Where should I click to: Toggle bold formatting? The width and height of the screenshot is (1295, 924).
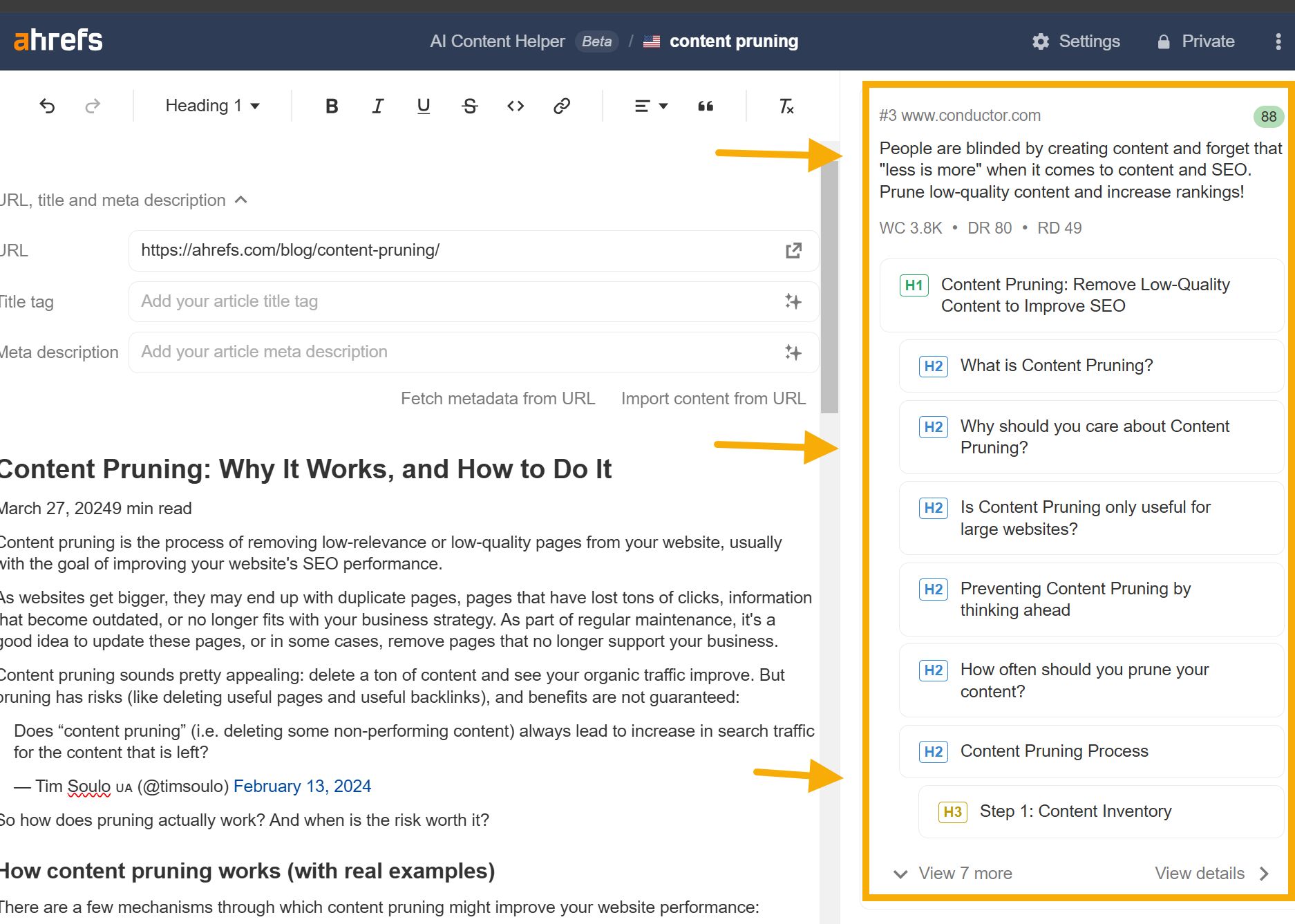coord(332,106)
